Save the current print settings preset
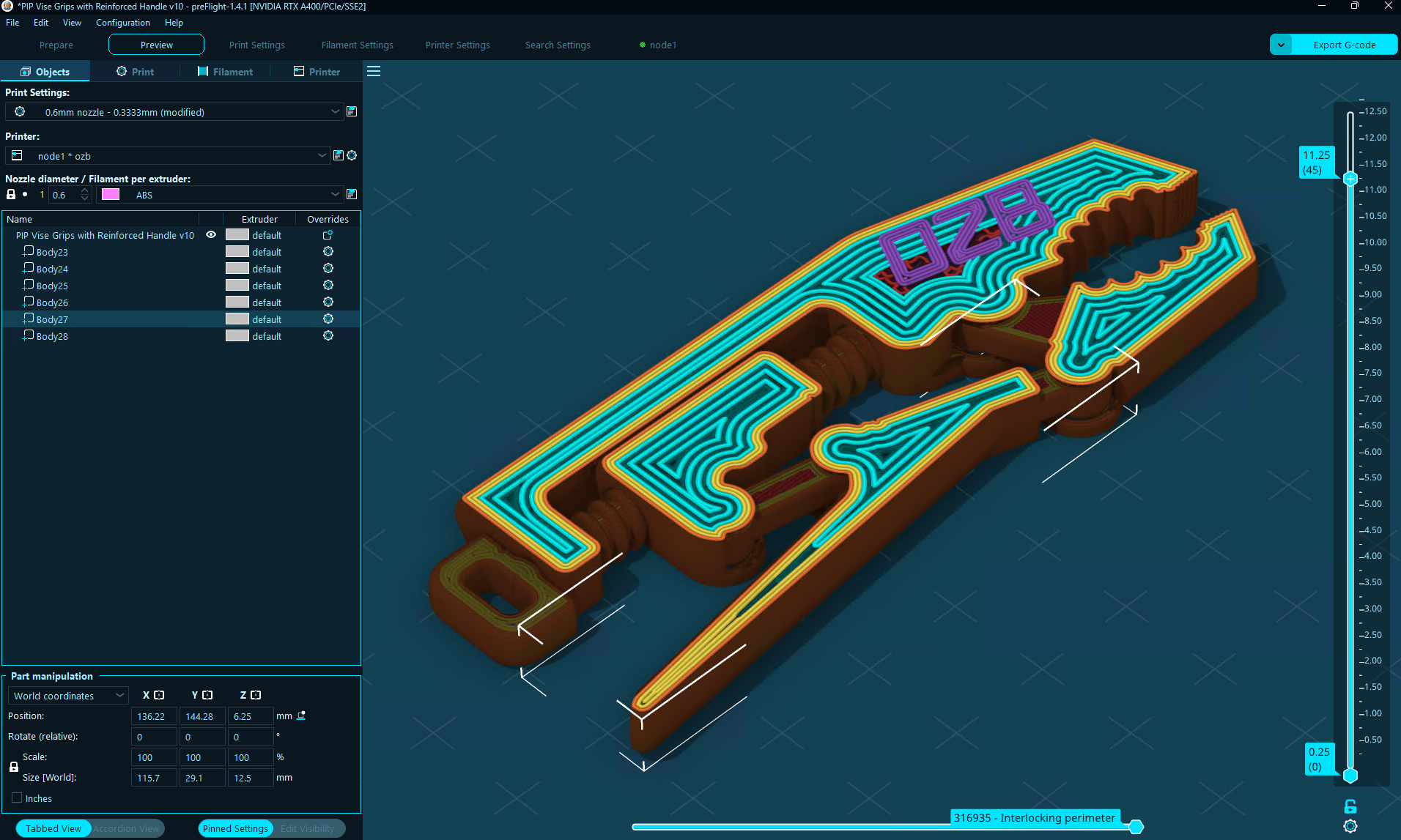This screenshot has width=1401, height=840. click(x=352, y=111)
